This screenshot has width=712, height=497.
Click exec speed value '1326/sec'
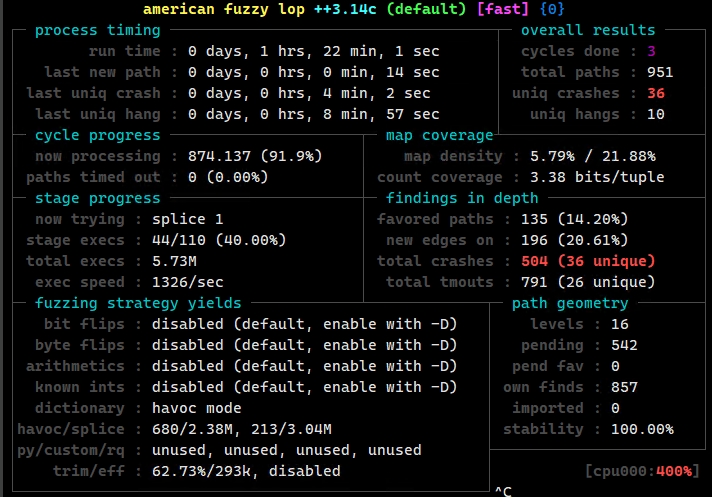188,282
